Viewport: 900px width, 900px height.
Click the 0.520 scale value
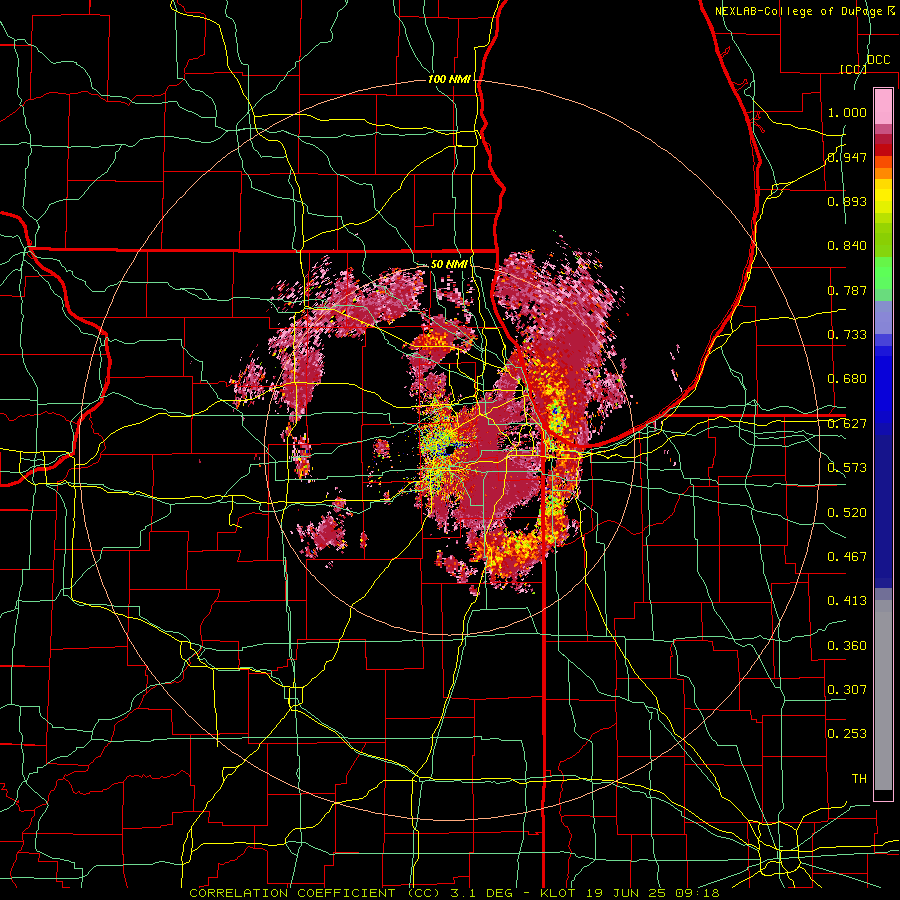click(847, 512)
